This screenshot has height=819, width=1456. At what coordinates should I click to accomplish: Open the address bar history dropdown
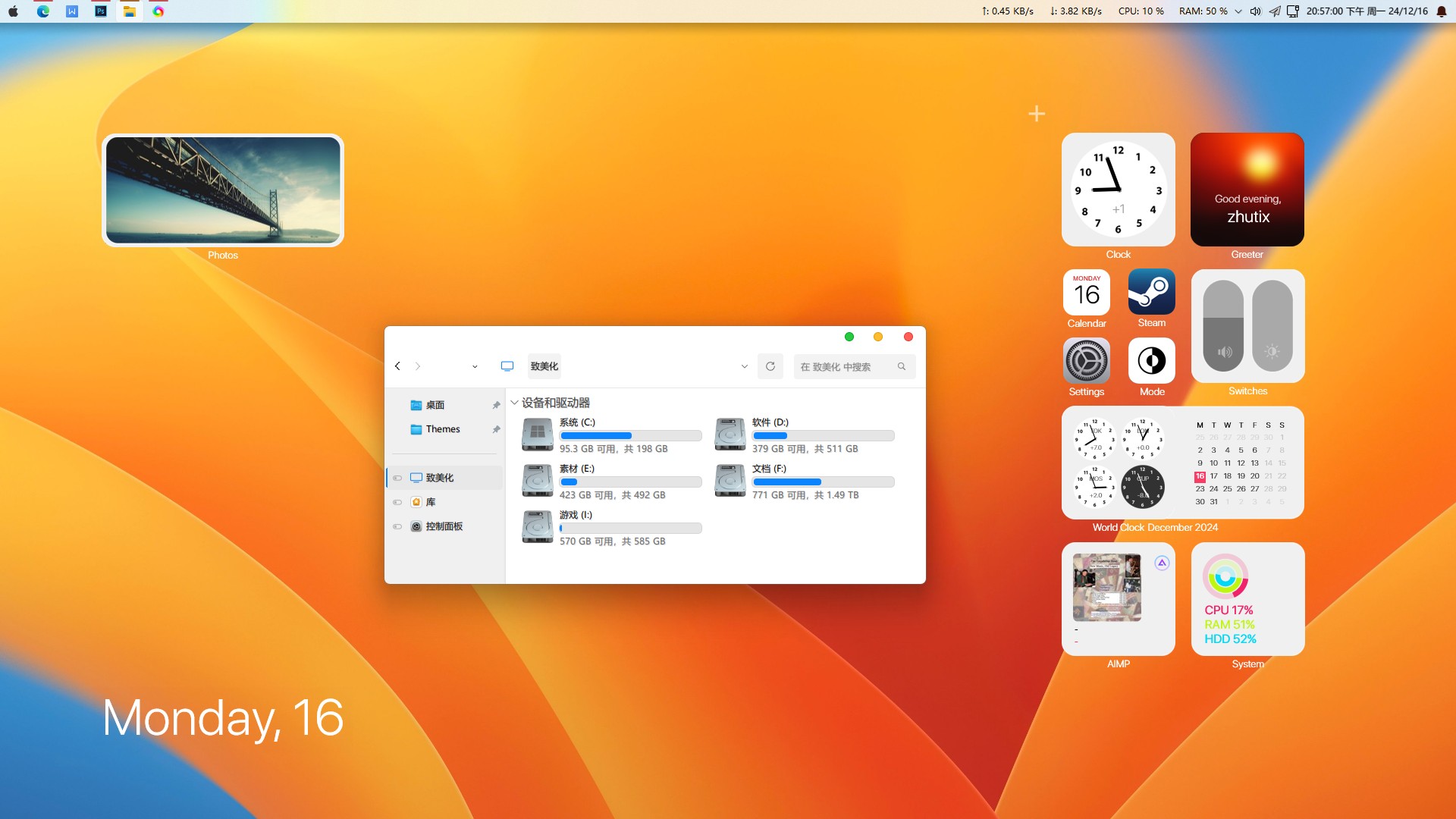744,366
